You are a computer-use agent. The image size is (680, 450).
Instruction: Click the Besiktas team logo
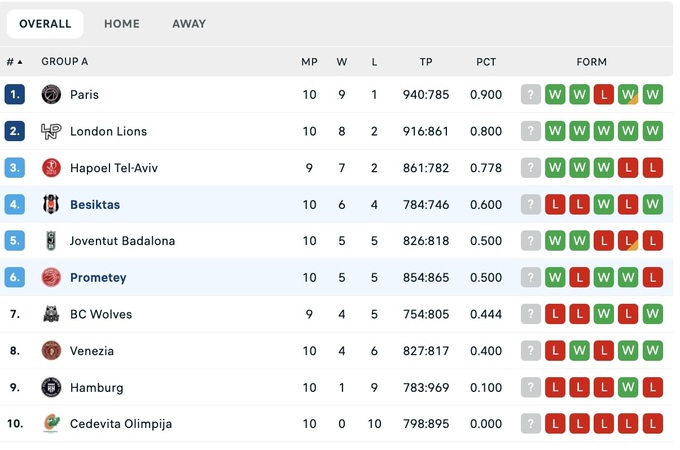[x=51, y=204]
